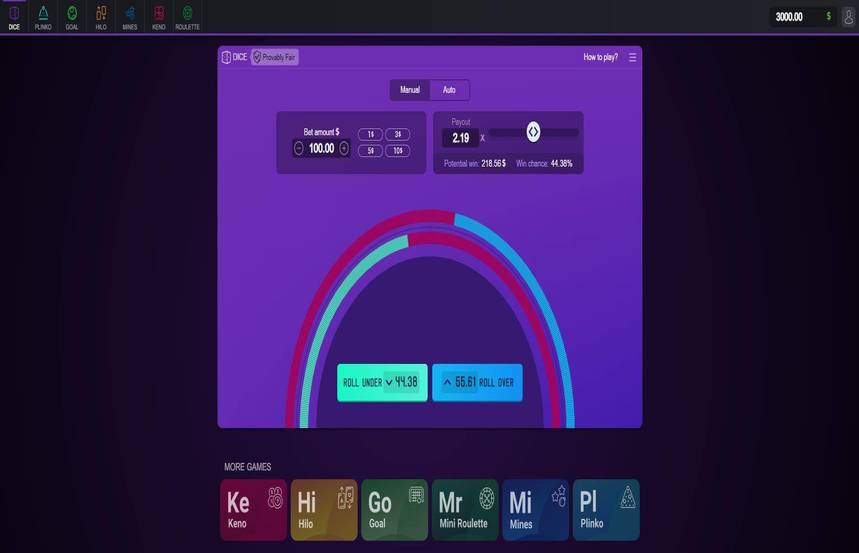The height and width of the screenshot is (553, 859).
Task: Toggle the Provably Fair badge
Action: pos(274,57)
